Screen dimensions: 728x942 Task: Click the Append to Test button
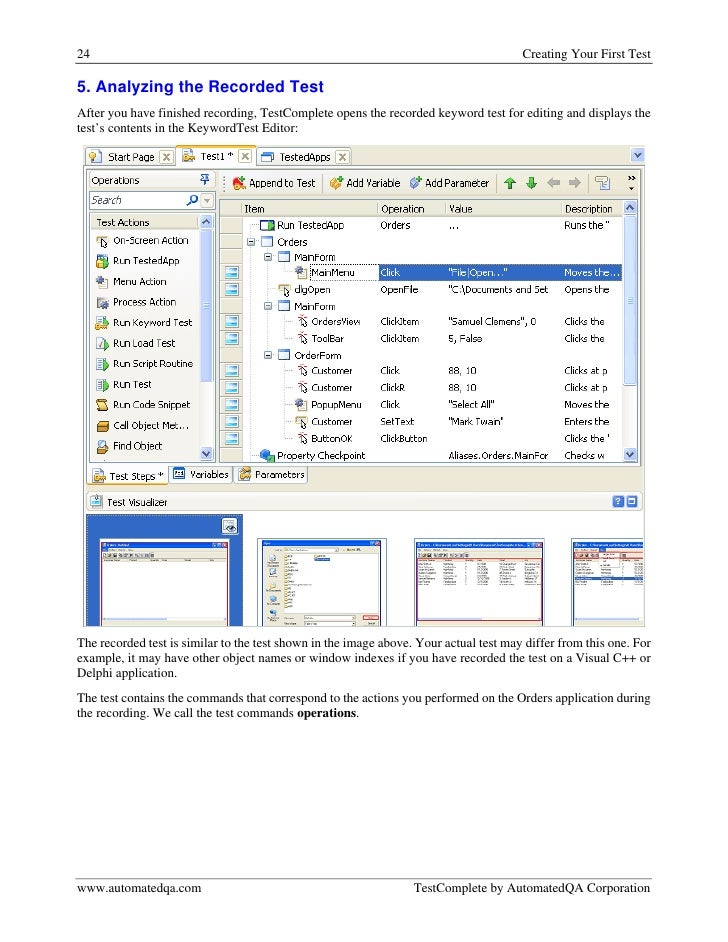click(x=274, y=183)
